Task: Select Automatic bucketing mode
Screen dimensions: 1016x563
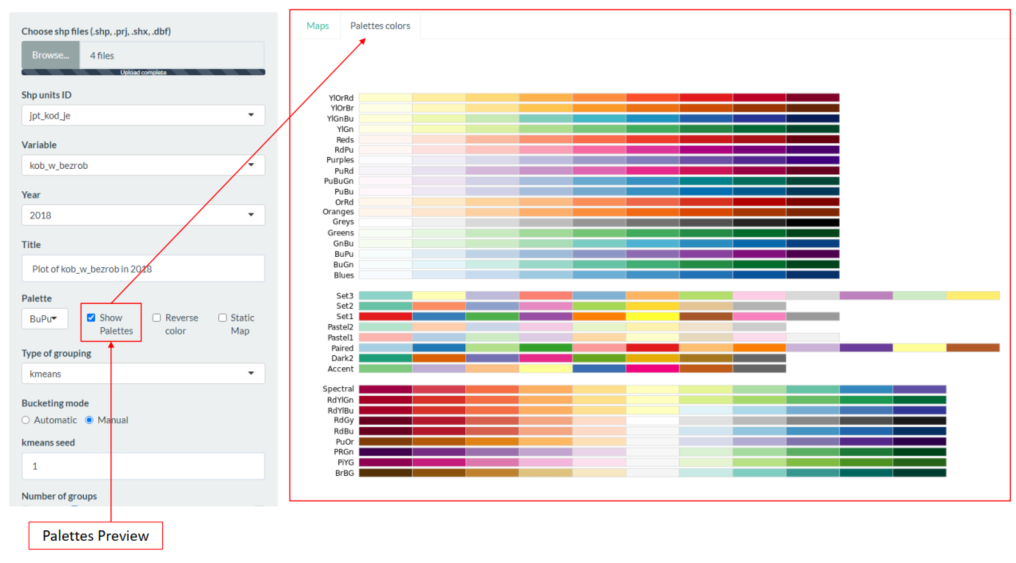Action: (26, 420)
